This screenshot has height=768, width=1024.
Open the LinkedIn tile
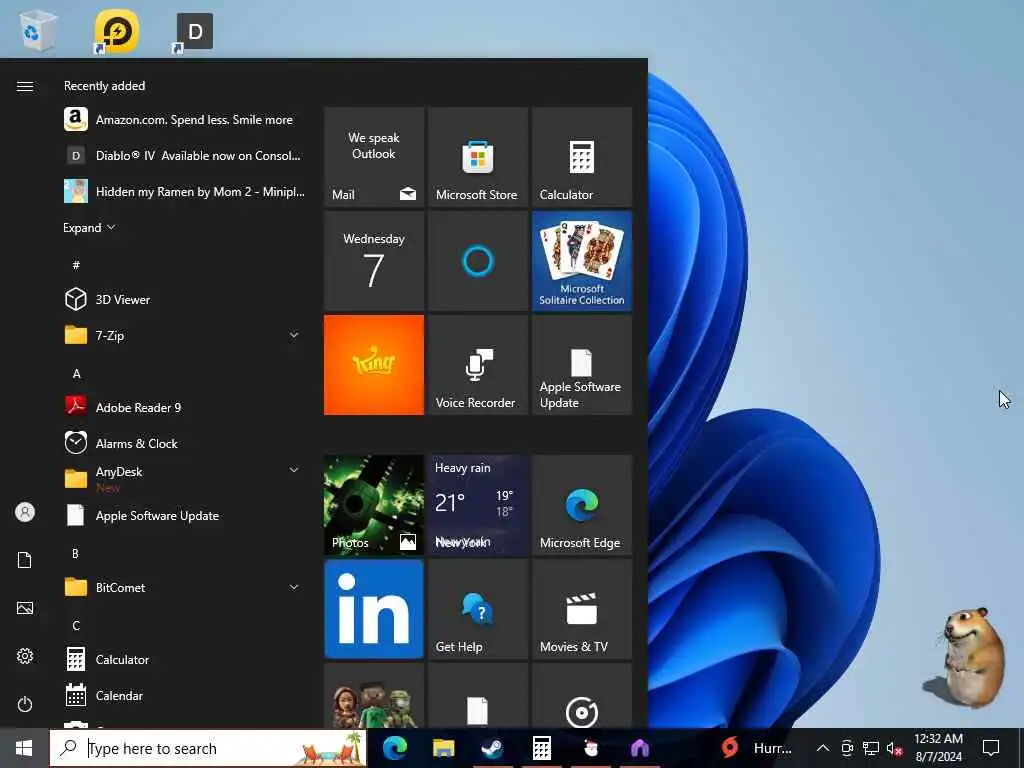point(374,609)
